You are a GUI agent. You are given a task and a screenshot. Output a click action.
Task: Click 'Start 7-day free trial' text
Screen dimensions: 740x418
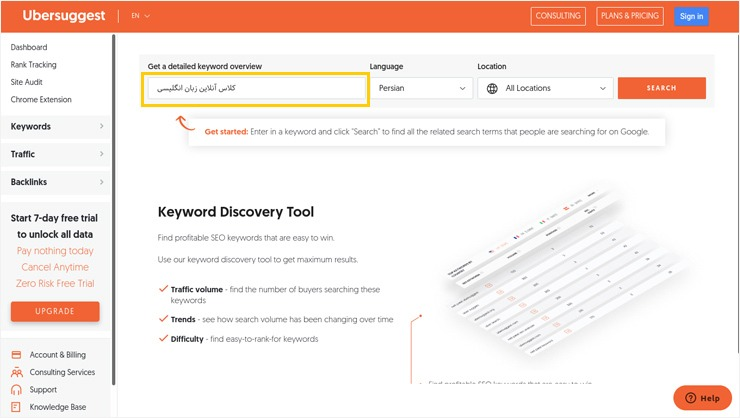(54, 218)
